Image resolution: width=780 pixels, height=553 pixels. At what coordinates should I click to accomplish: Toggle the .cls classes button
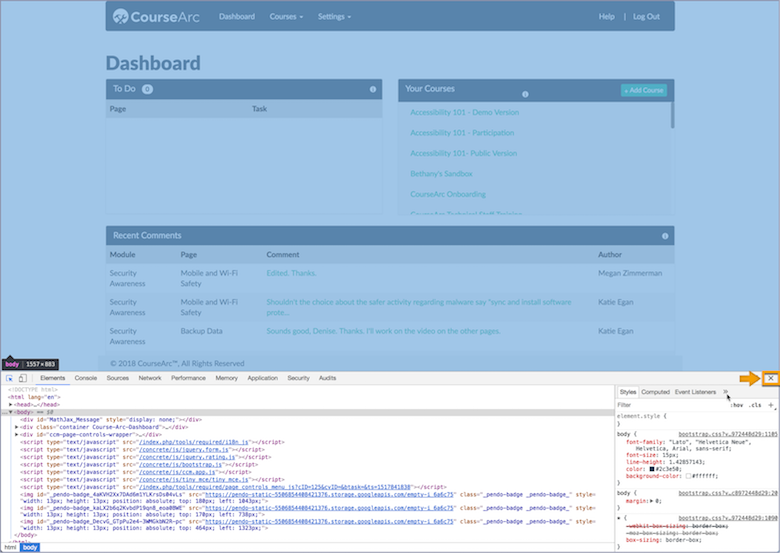tap(756, 405)
